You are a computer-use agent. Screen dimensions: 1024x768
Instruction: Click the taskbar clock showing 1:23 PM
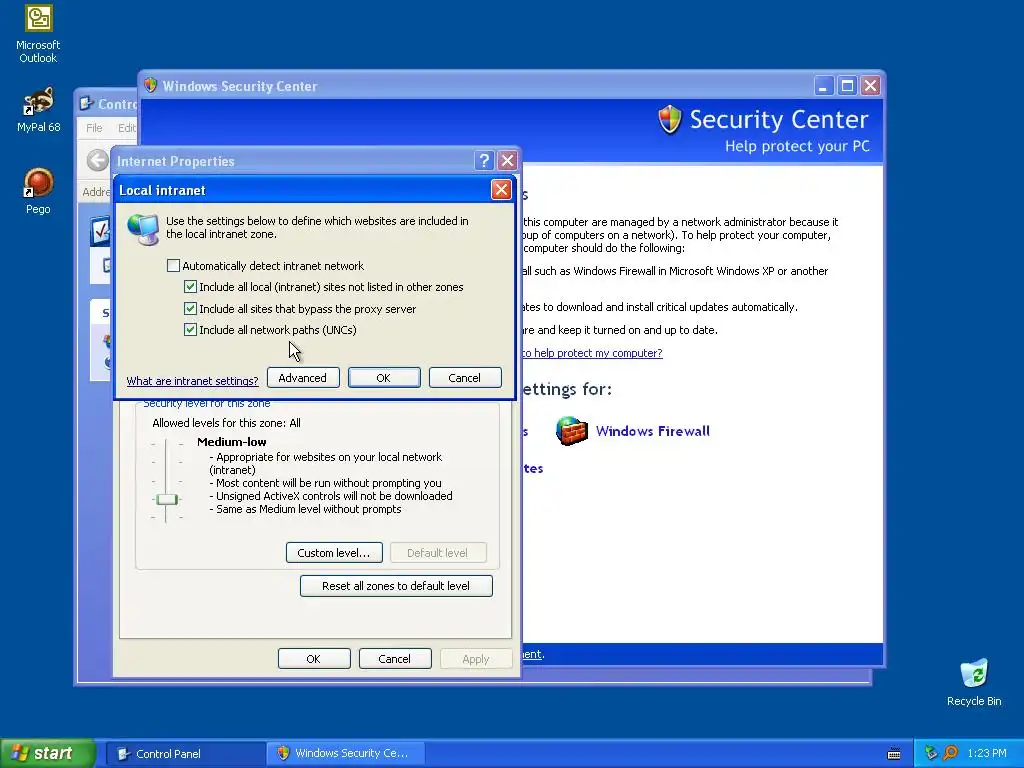tap(987, 753)
